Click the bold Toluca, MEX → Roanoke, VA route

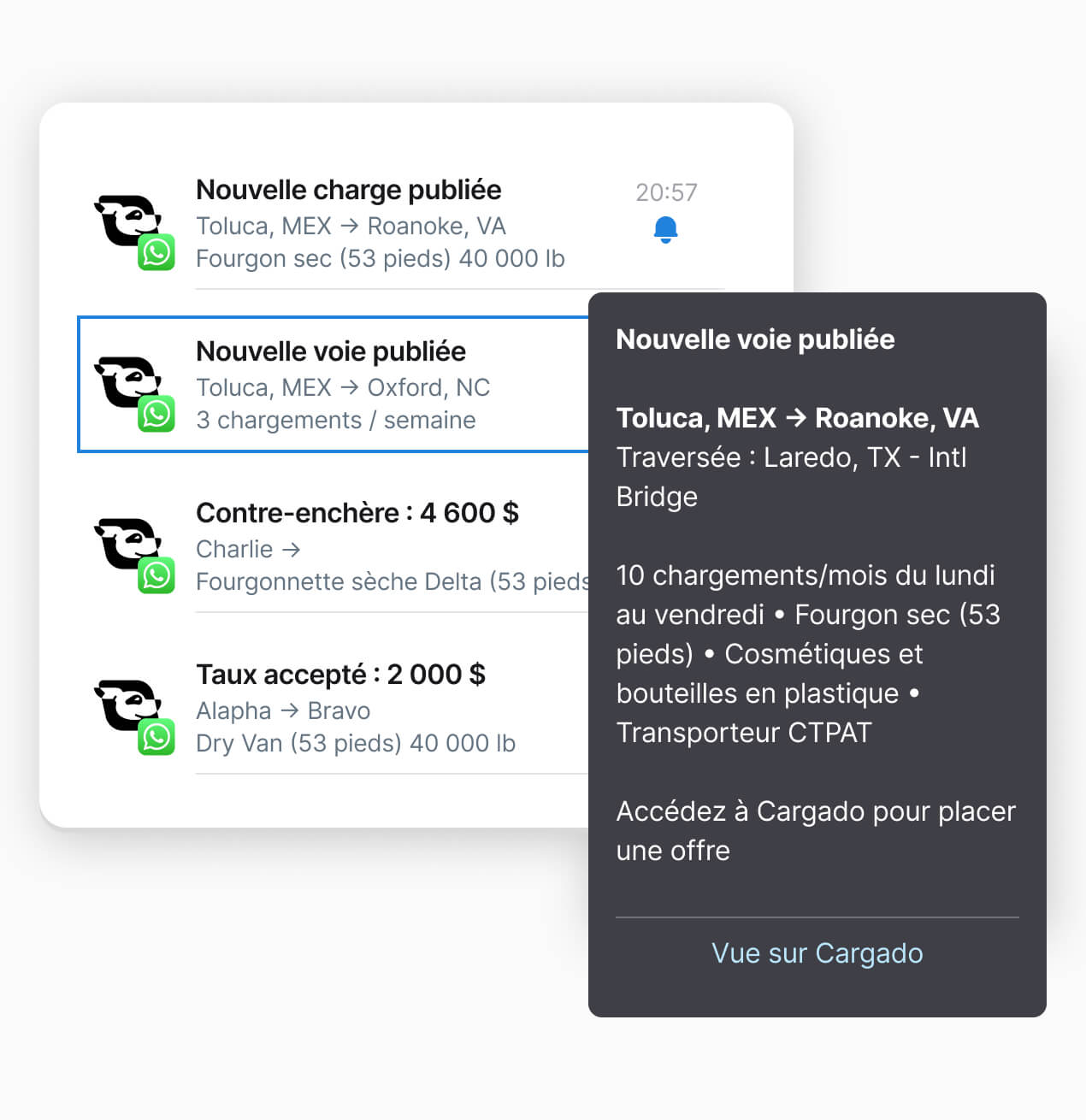pos(797,418)
